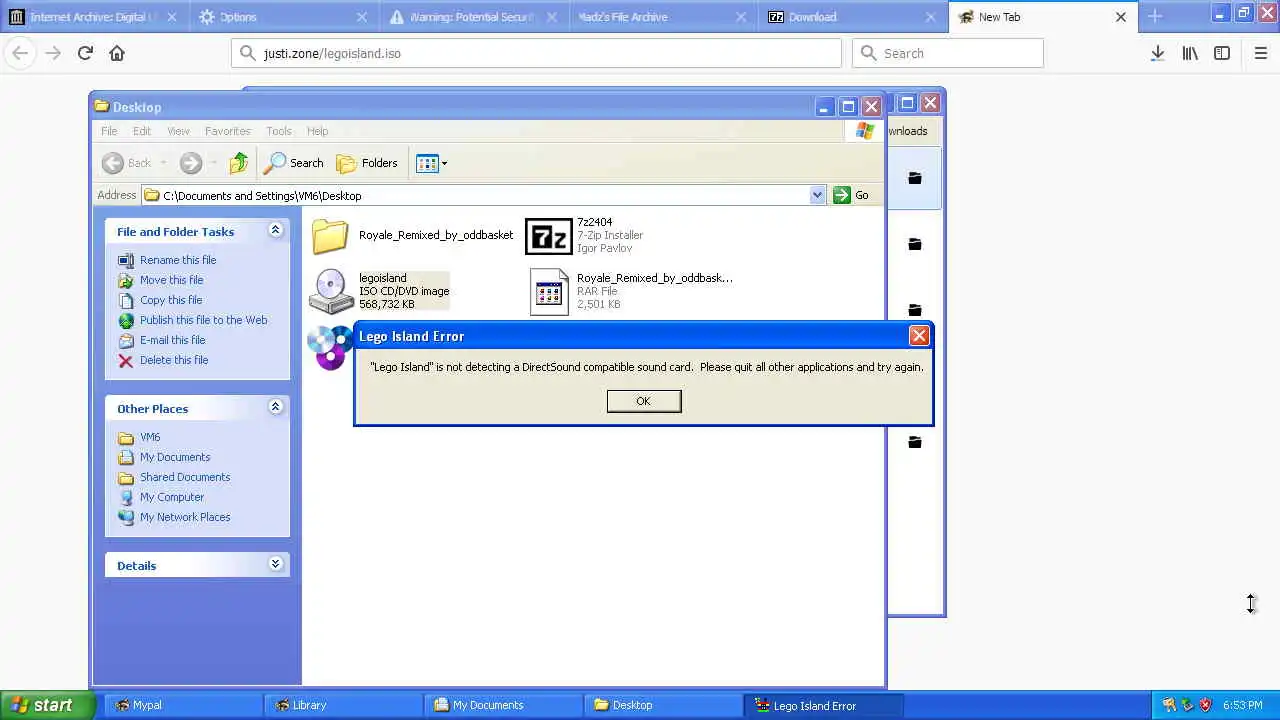Open the Edit menu in Desktop window
This screenshot has width=1280, height=720.
(x=142, y=131)
